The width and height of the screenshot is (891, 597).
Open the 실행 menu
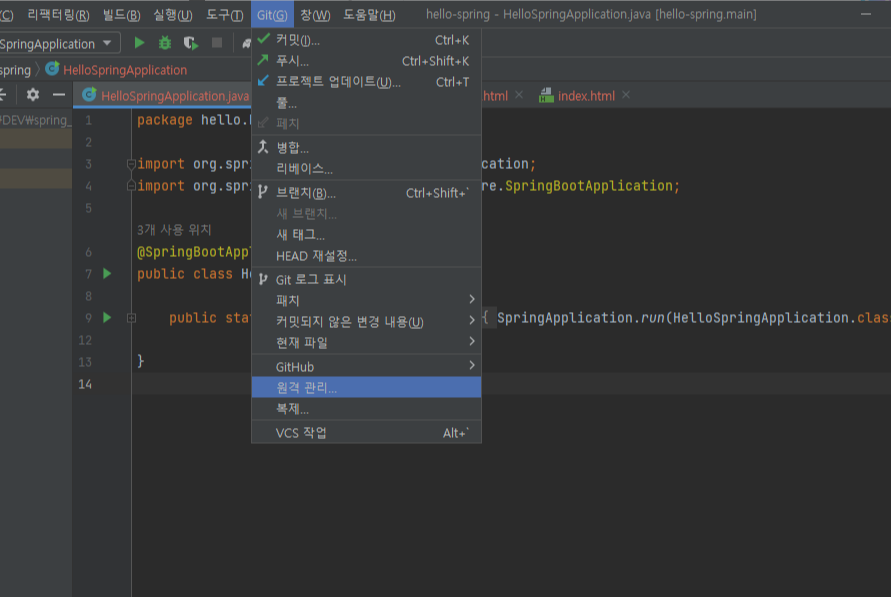[x=173, y=15]
